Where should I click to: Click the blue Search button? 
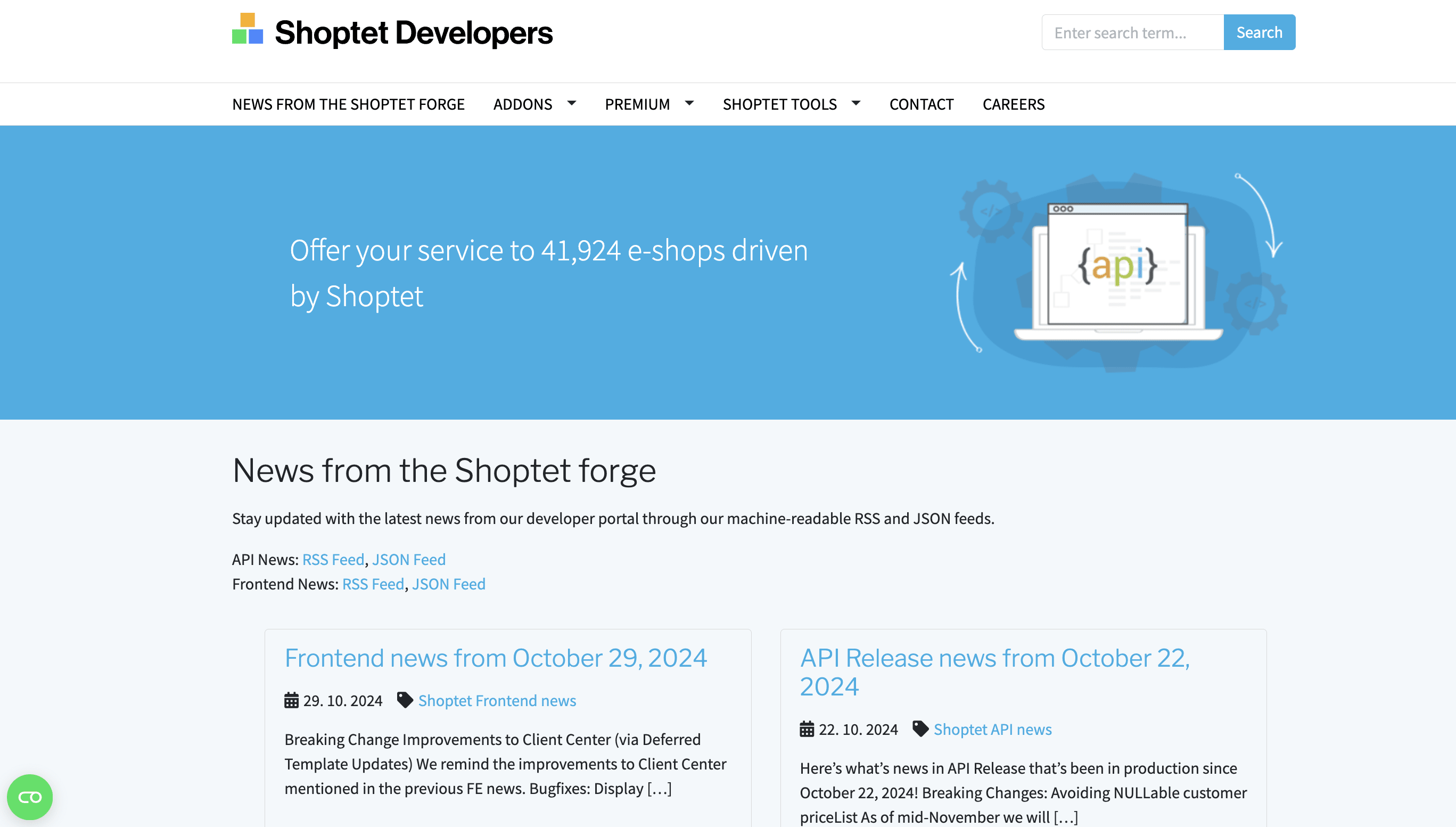point(1259,32)
